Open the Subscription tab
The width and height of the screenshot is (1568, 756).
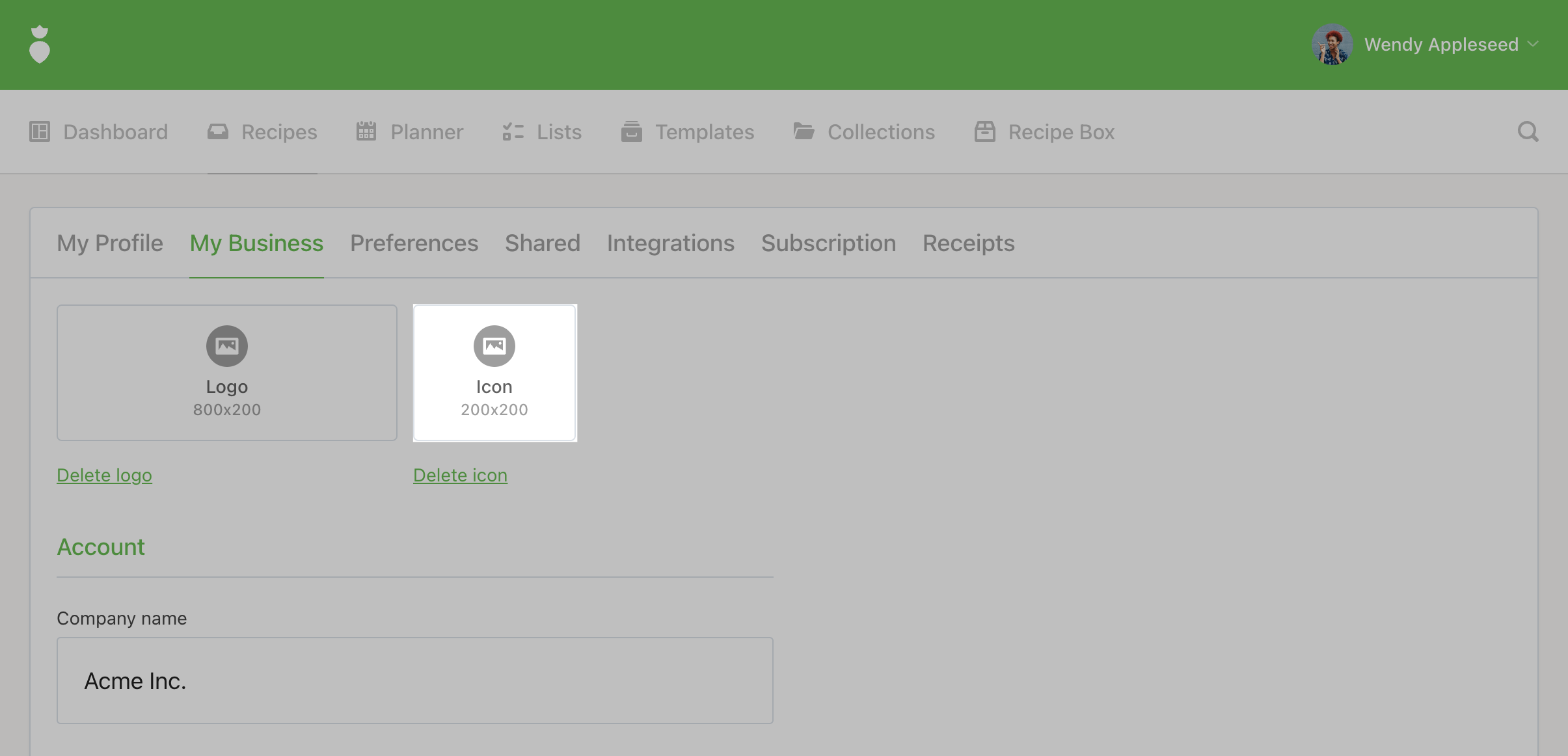click(x=828, y=243)
